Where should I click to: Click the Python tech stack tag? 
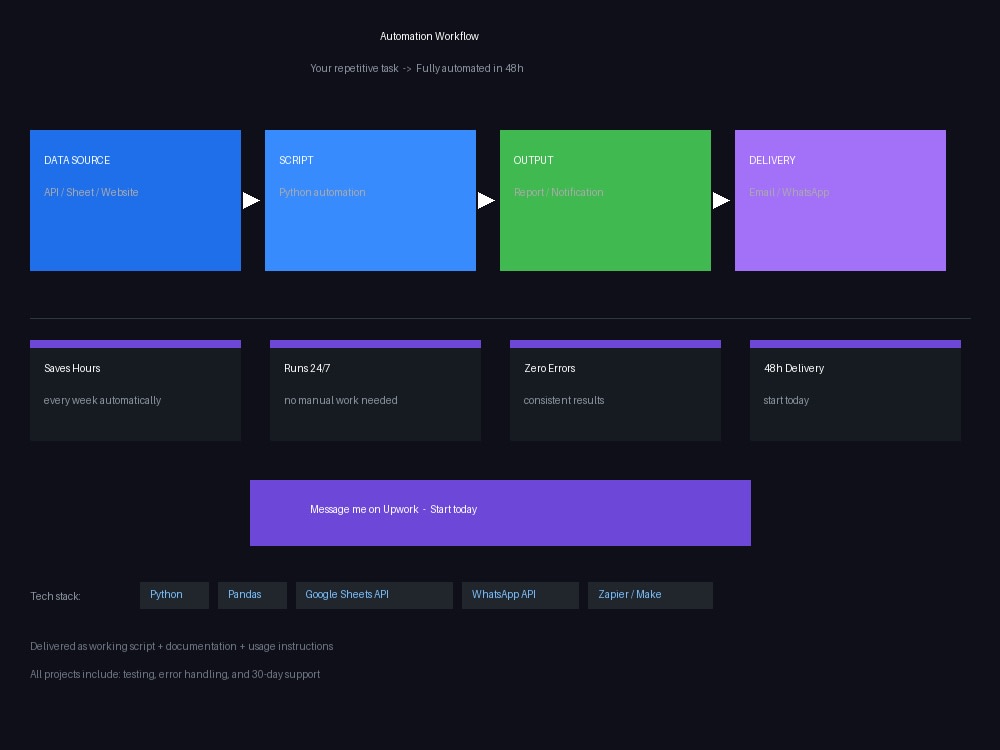click(x=174, y=595)
